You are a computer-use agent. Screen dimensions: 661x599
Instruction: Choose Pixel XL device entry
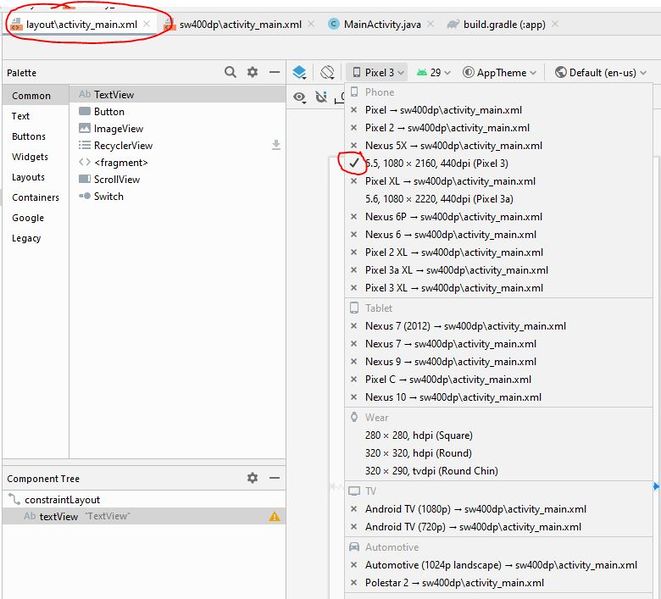499,181
